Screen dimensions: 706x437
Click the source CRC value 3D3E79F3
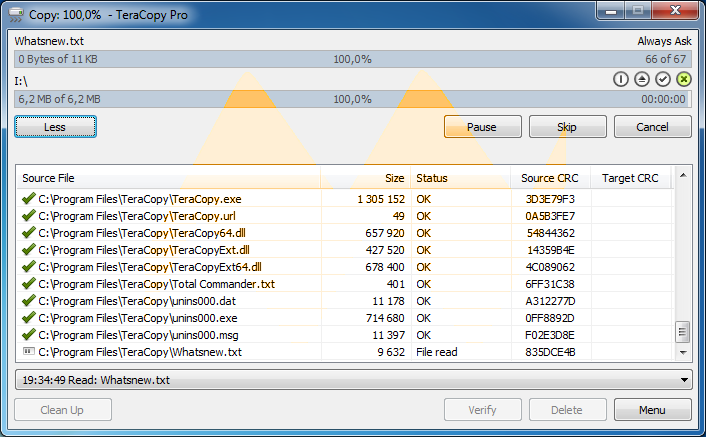[x=550, y=199]
